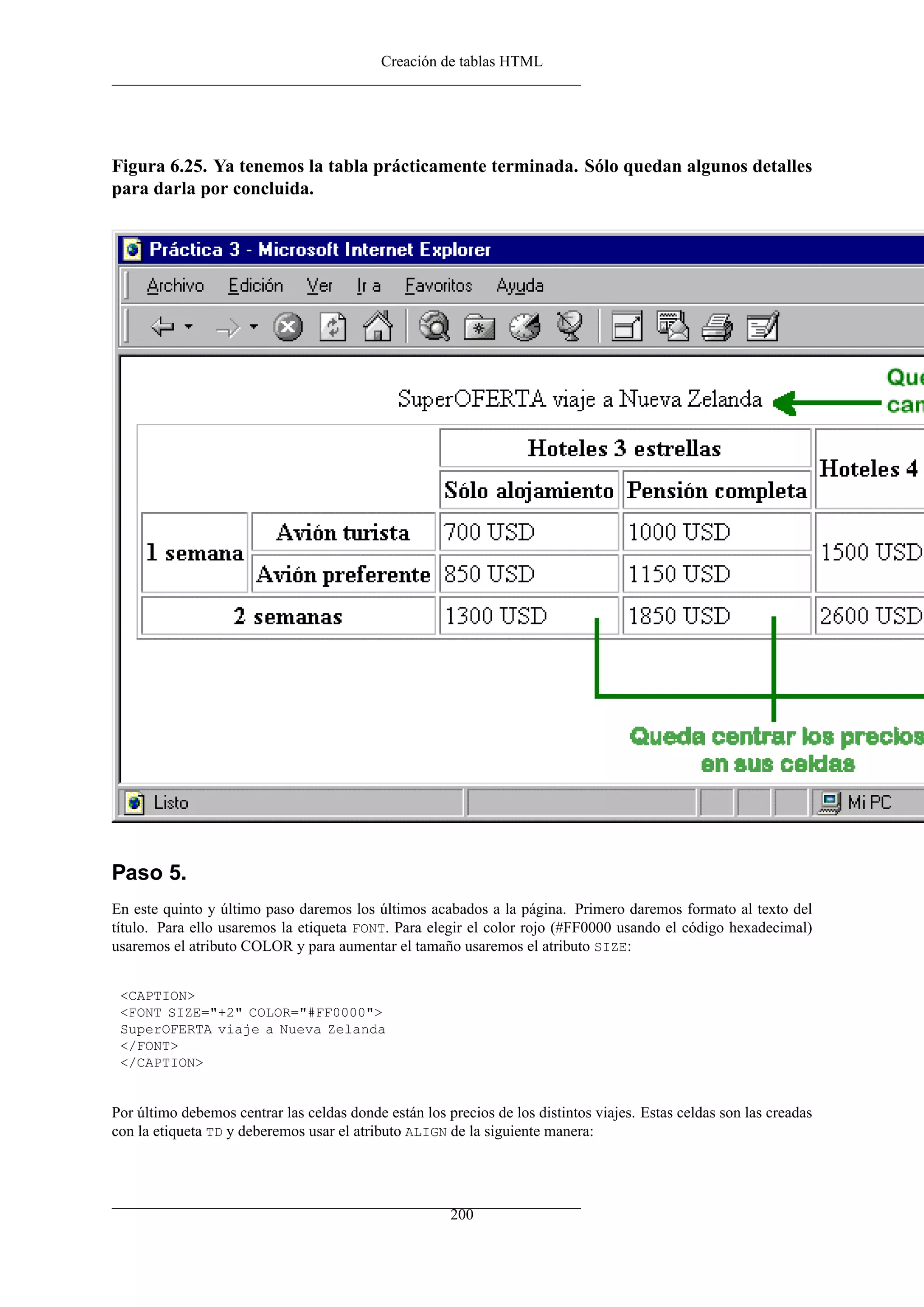Open the Search toolbar icon
924x1307 pixels.
coord(434,326)
